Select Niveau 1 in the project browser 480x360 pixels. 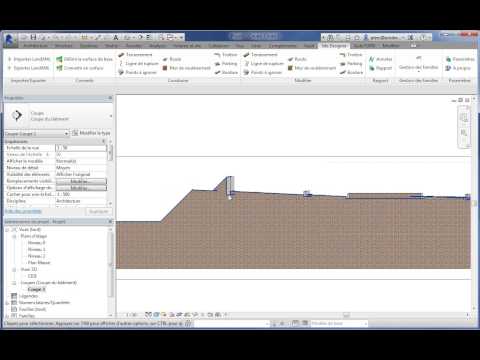[x=36, y=249]
